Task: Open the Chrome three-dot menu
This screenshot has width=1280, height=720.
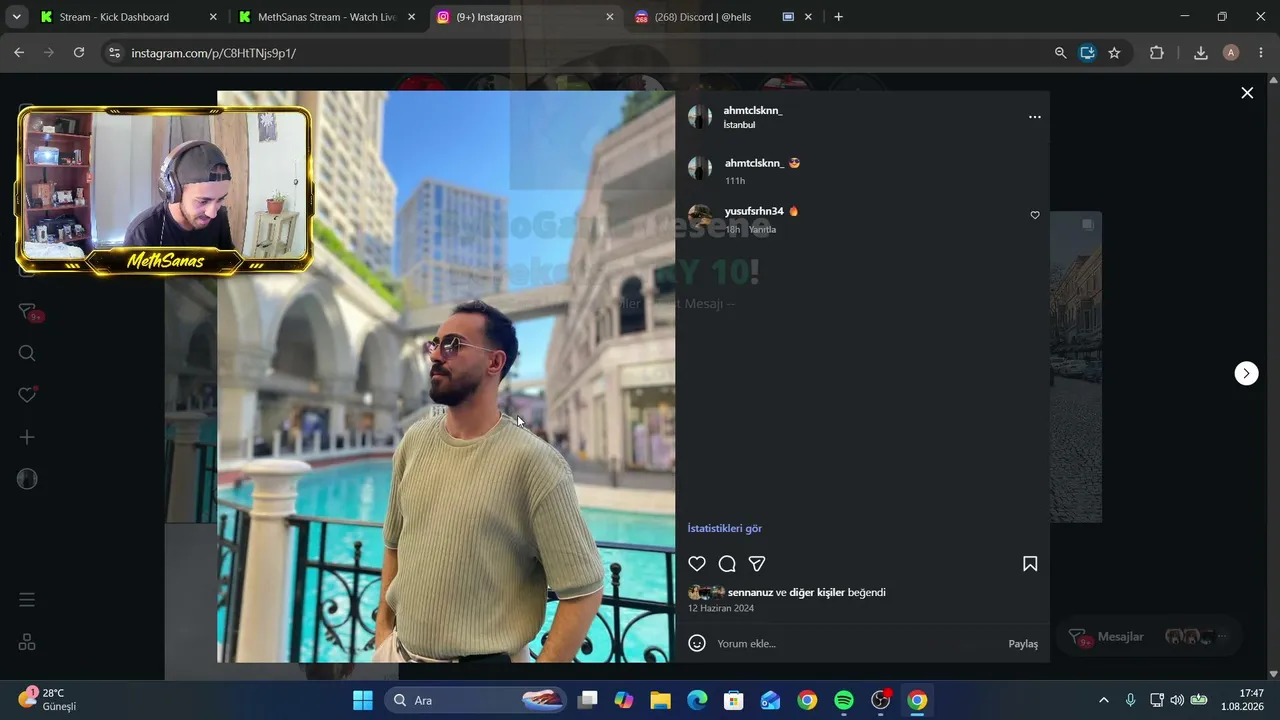Action: point(1261,53)
